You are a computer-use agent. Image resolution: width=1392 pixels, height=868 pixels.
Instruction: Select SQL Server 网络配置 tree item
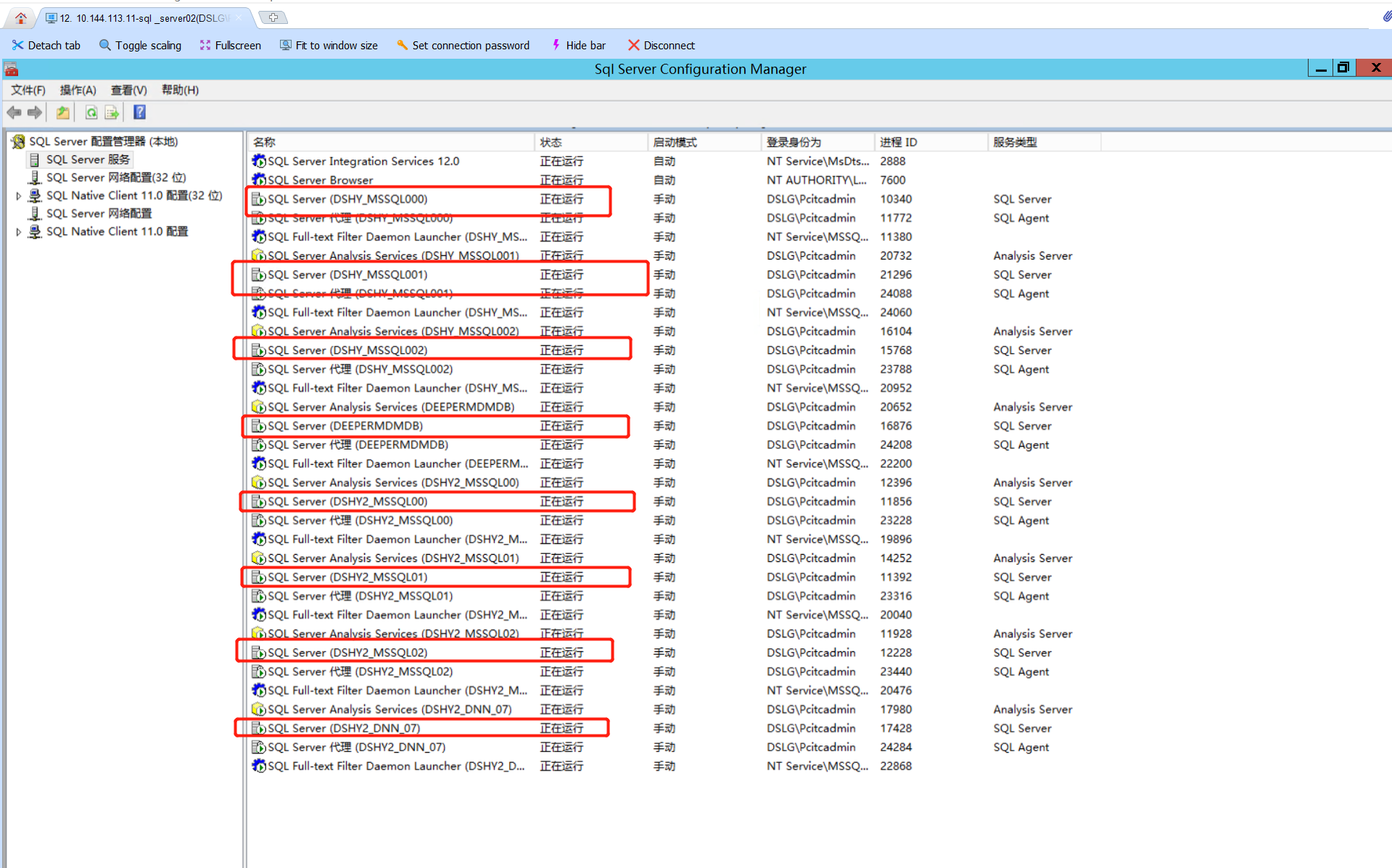[x=99, y=213]
